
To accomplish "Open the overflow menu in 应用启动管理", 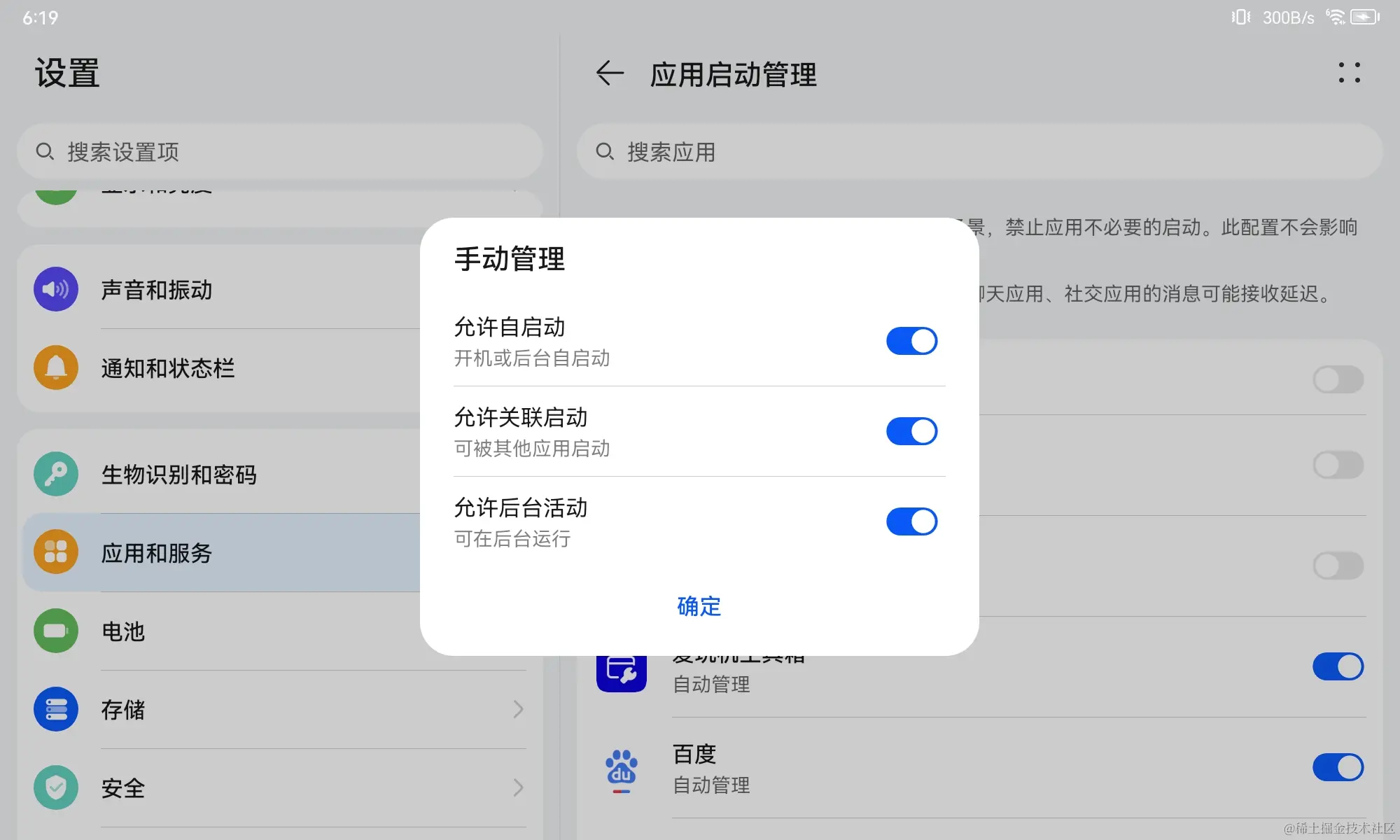I will (1350, 75).
